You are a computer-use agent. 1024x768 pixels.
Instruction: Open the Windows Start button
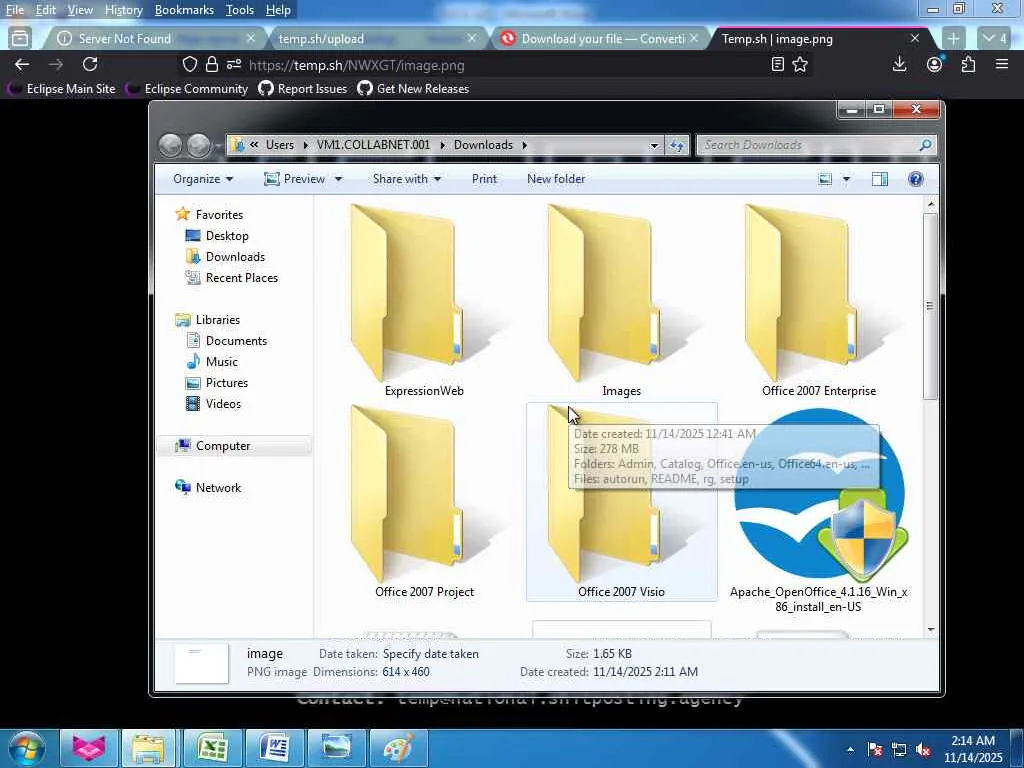coord(26,748)
